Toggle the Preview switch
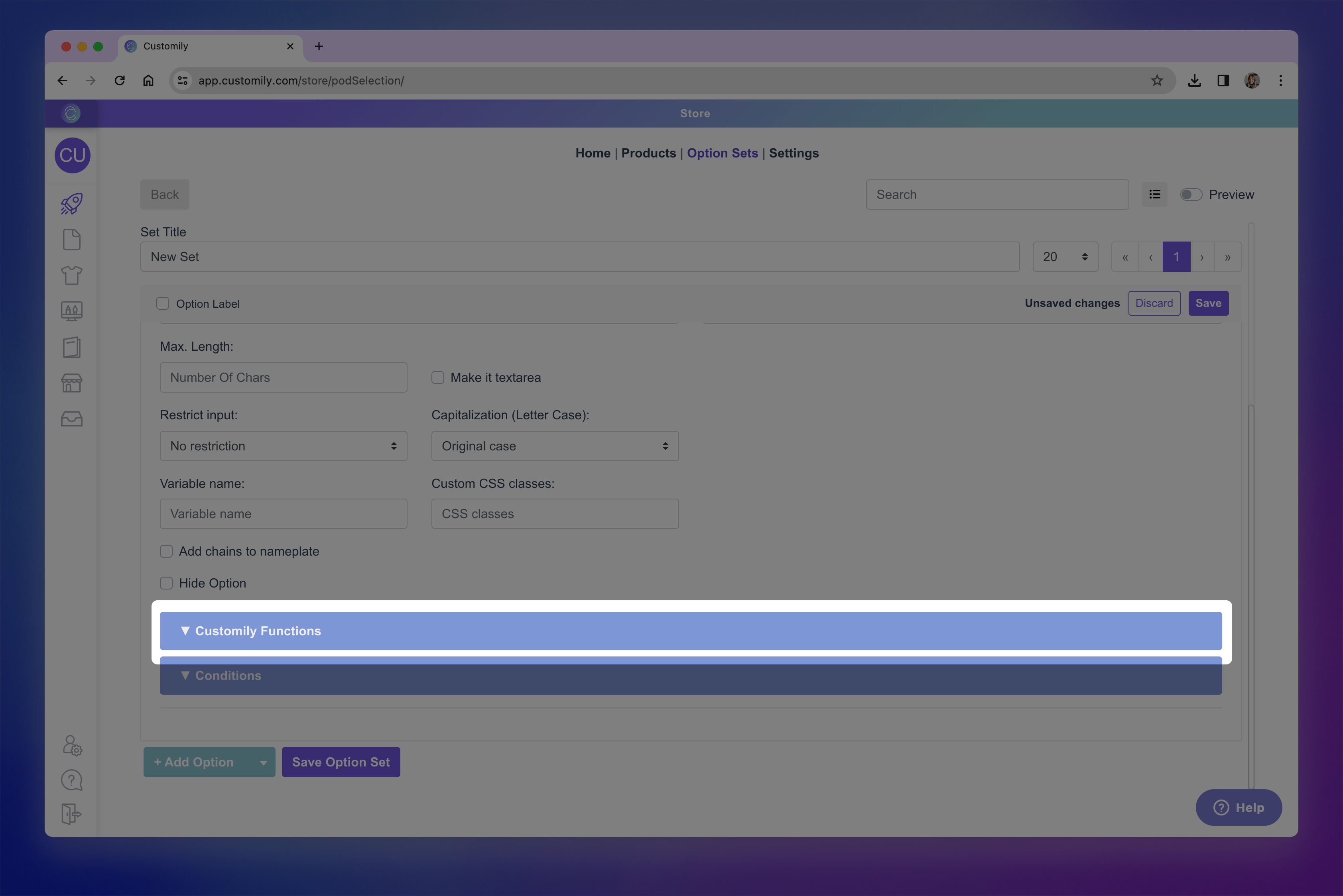 point(1191,195)
